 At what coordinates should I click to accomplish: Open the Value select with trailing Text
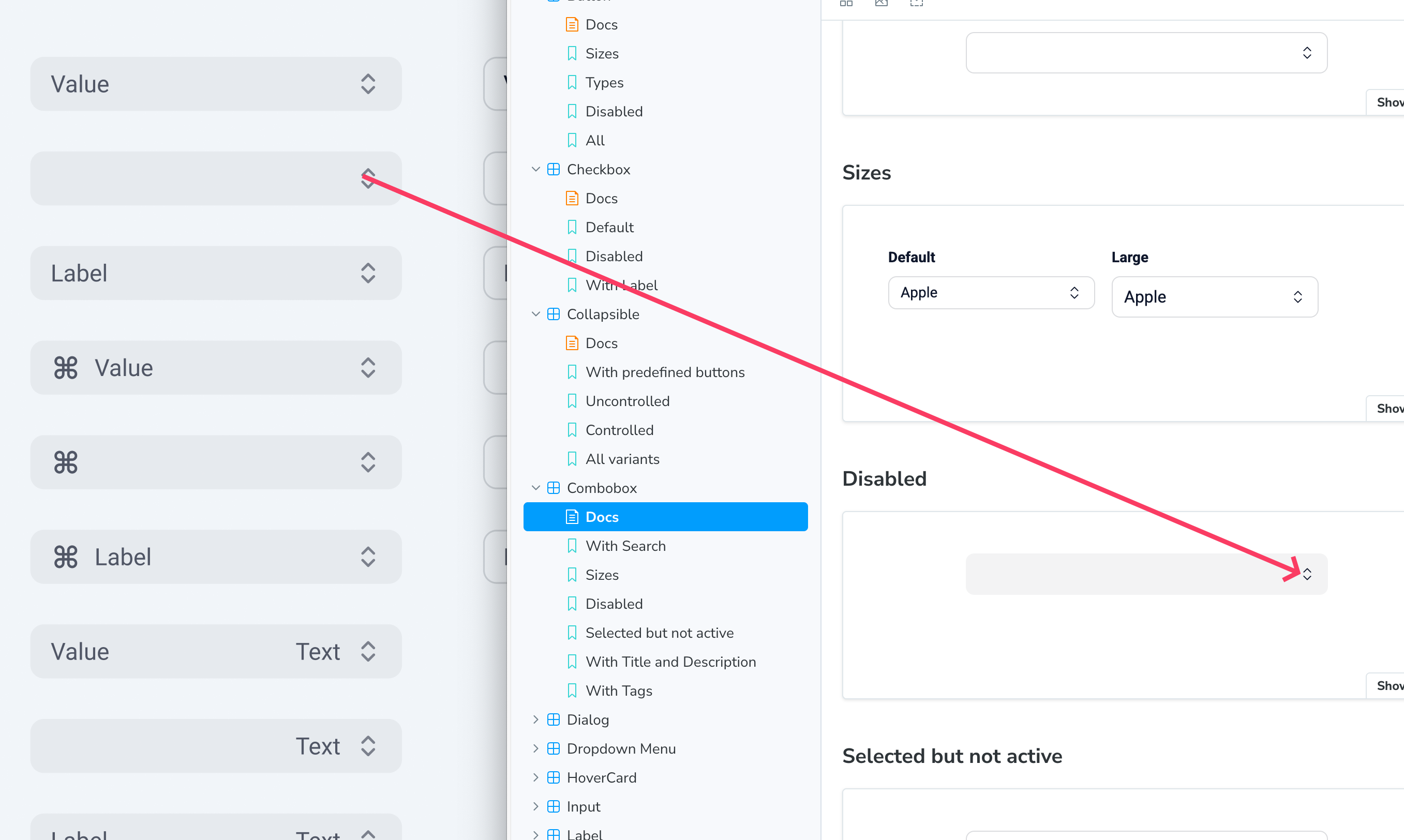click(216, 651)
